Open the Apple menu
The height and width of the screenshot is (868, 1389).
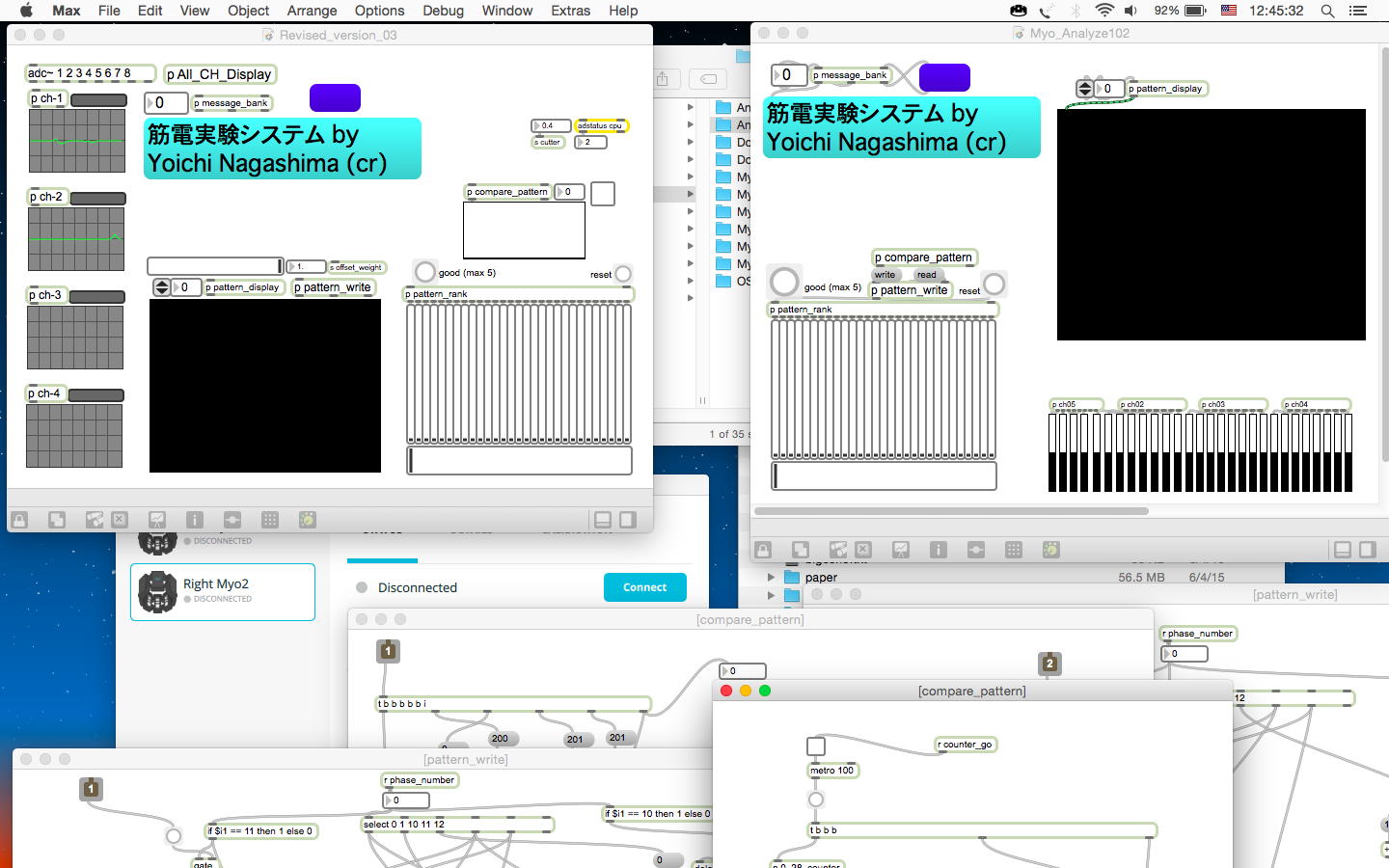[26, 11]
